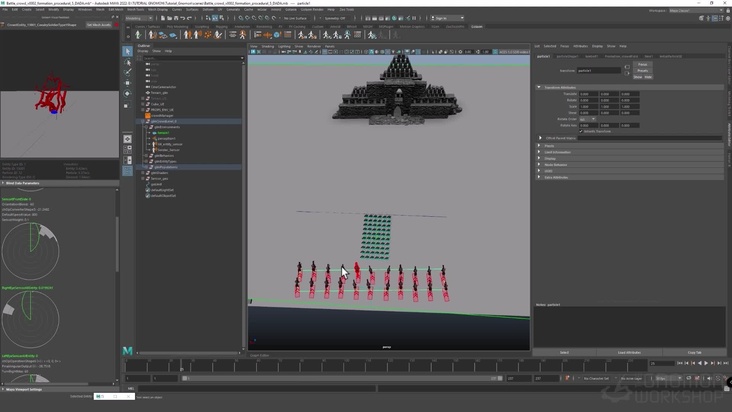
Task: Click the Presets button
Action: pos(642,71)
